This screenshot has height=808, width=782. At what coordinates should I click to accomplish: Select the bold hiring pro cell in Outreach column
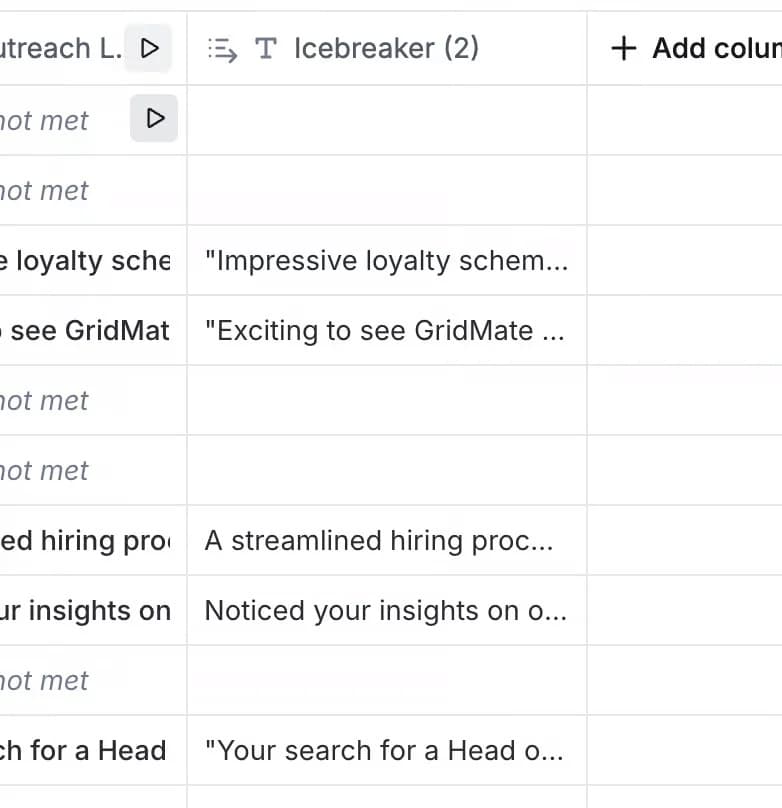coord(93,541)
